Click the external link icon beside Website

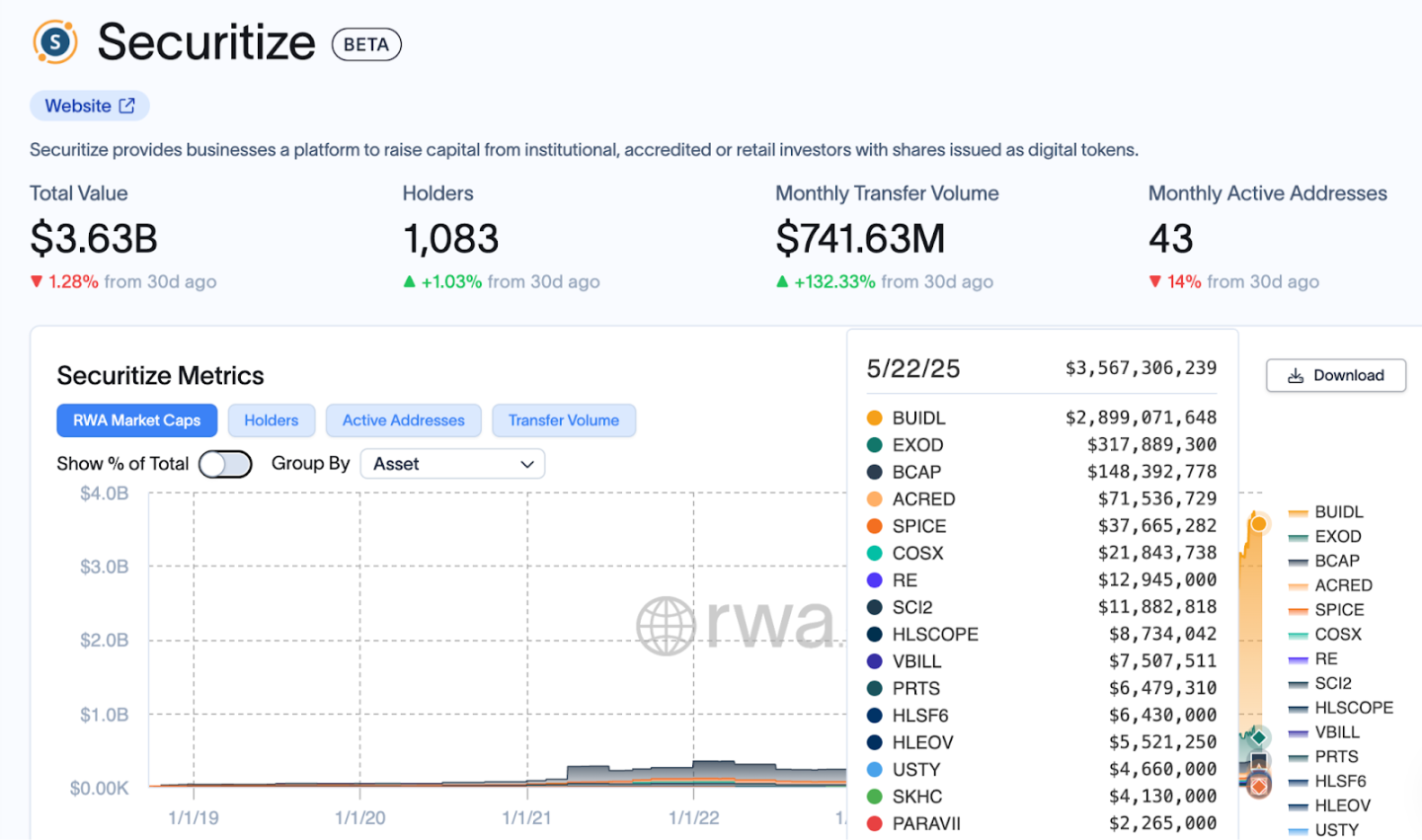(127, 106)
